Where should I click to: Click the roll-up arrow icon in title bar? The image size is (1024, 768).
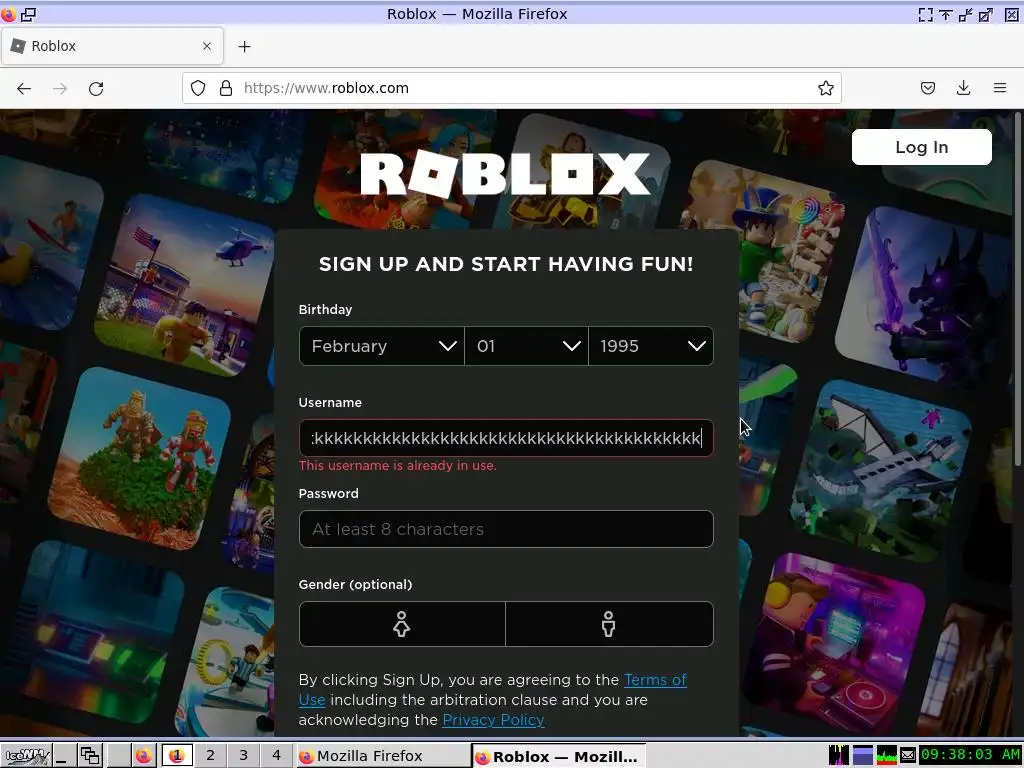tap(945, 14)
